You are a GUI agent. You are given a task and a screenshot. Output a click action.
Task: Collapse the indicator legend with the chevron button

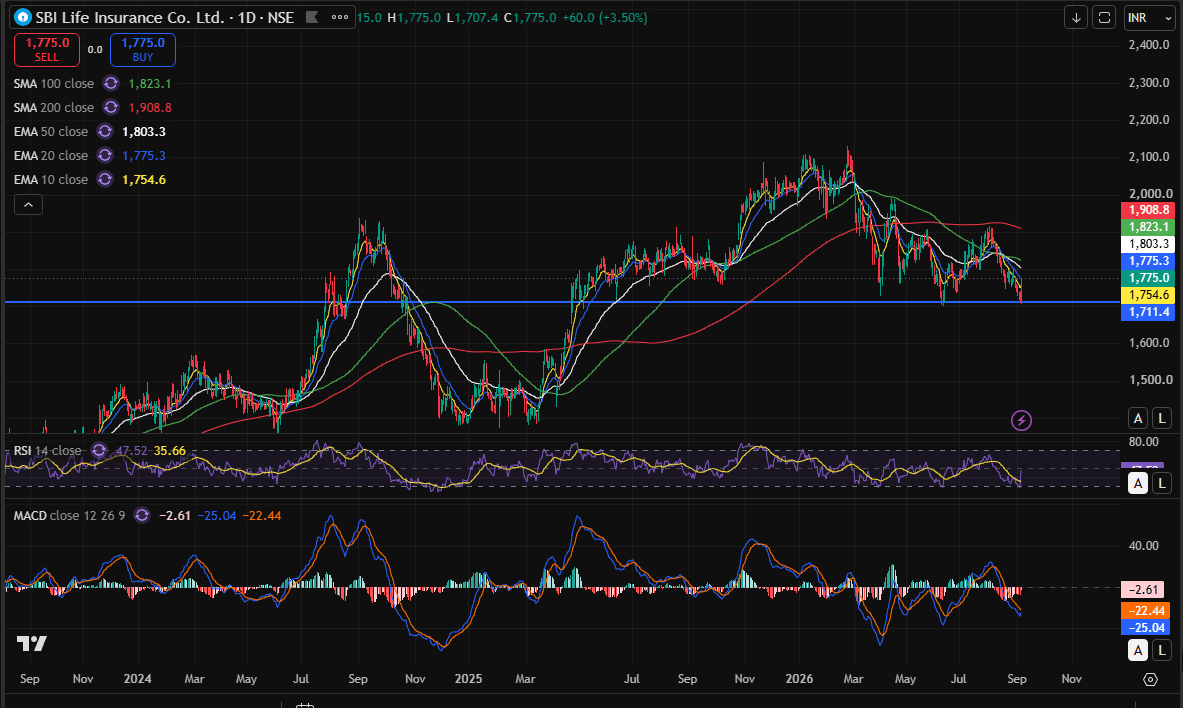[x=28, y=205]
